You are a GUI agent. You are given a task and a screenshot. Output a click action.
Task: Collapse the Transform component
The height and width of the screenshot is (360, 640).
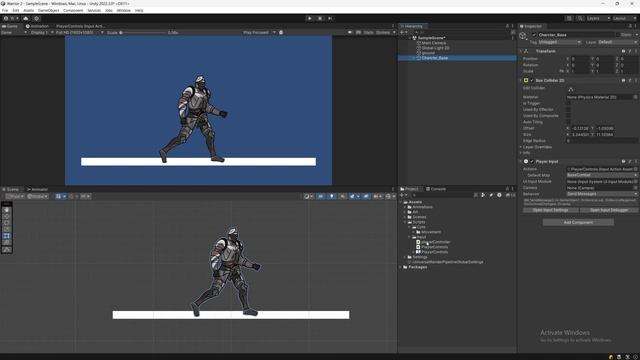(x=521, y=51)
